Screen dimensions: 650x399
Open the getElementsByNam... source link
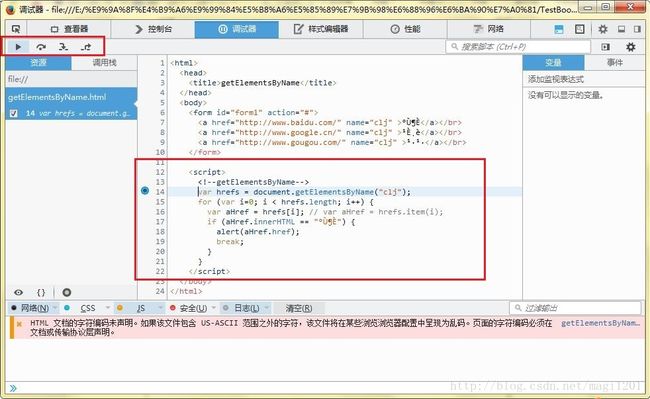(601, 323)
